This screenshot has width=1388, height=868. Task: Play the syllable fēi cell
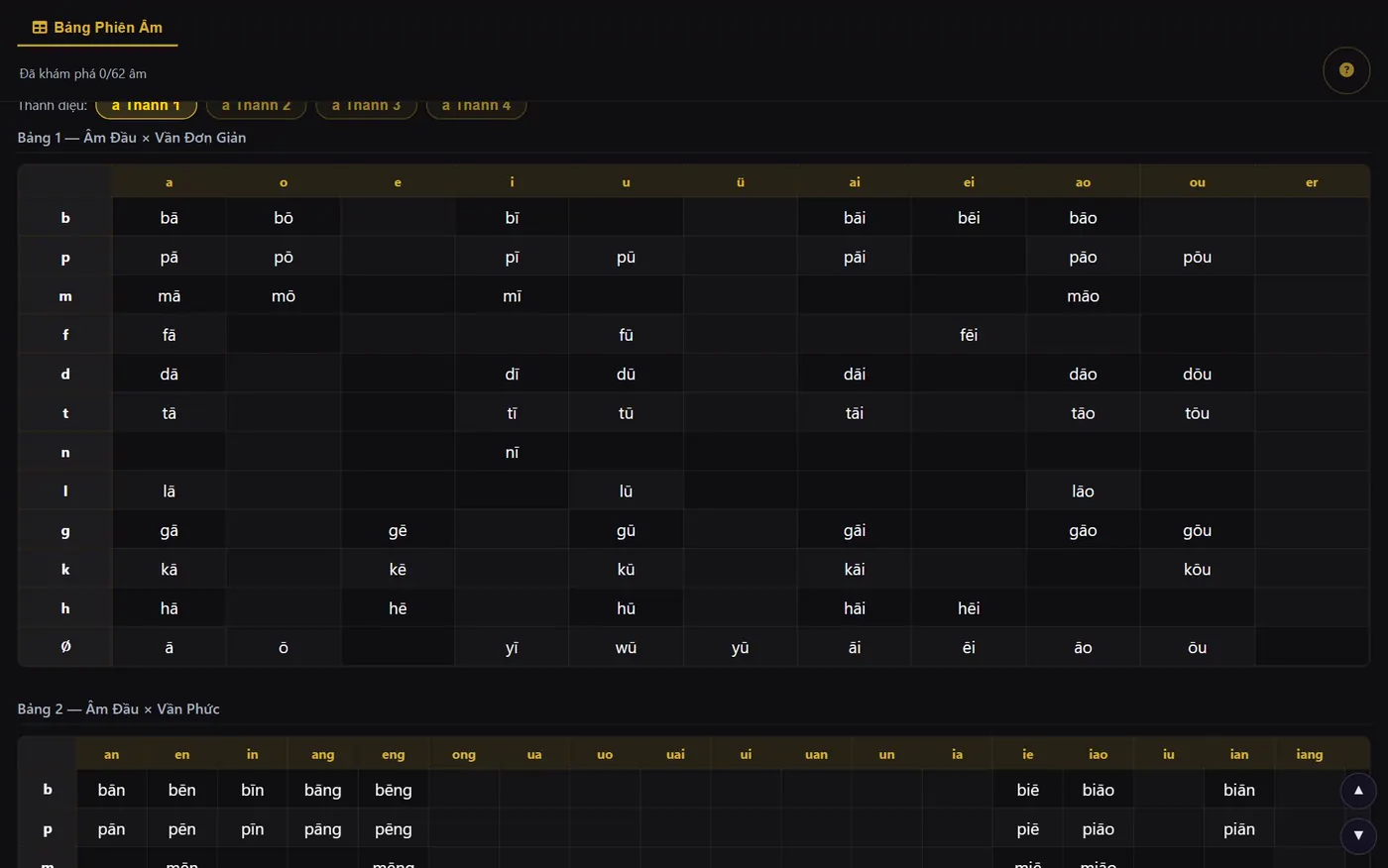point(969,335)
